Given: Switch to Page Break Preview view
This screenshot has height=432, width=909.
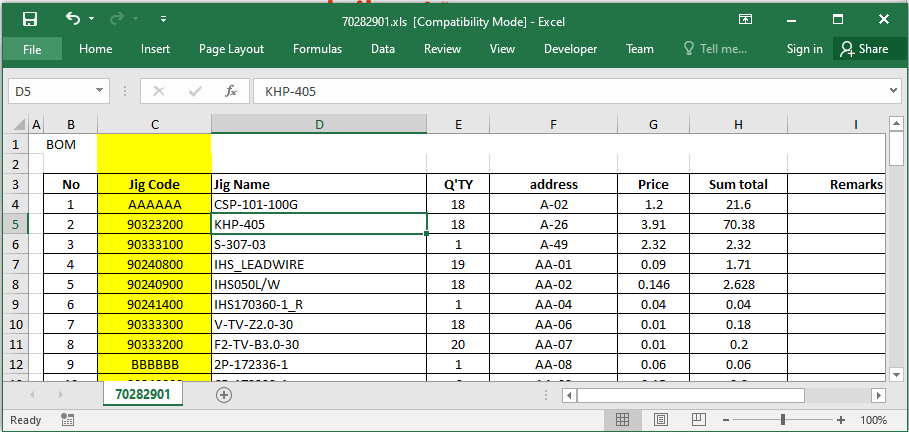Looking at the screenshot, I should click(x=699, y=420).
